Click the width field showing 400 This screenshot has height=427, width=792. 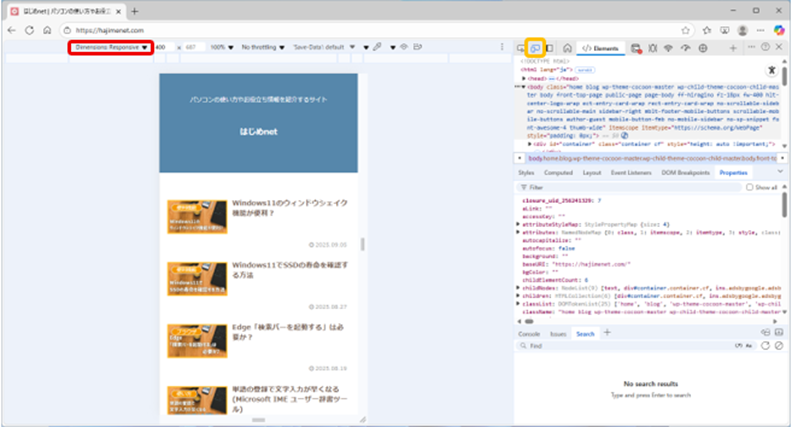(164, 48)
